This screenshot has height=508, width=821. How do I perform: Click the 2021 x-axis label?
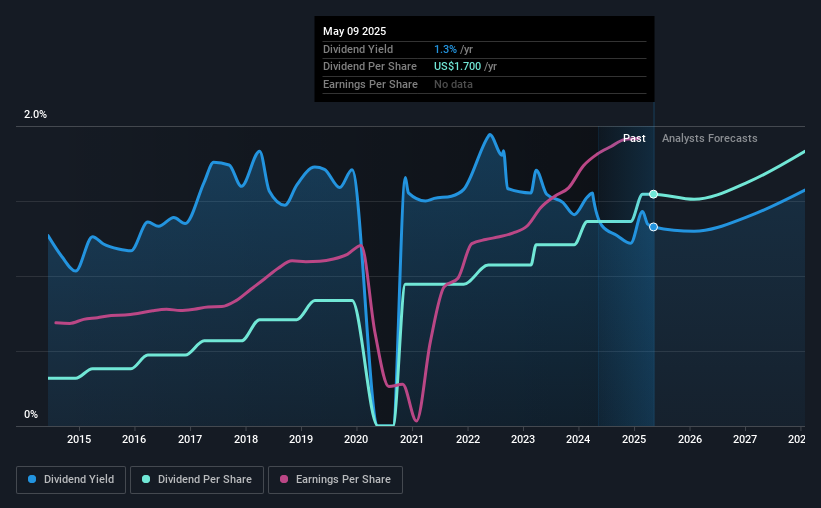[x=412, y=439]
